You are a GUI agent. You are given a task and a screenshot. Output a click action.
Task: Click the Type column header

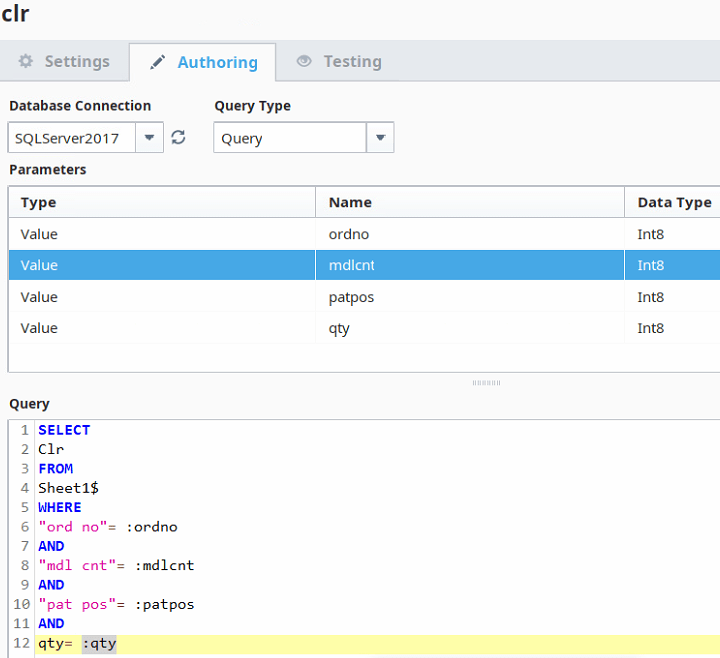160,202
